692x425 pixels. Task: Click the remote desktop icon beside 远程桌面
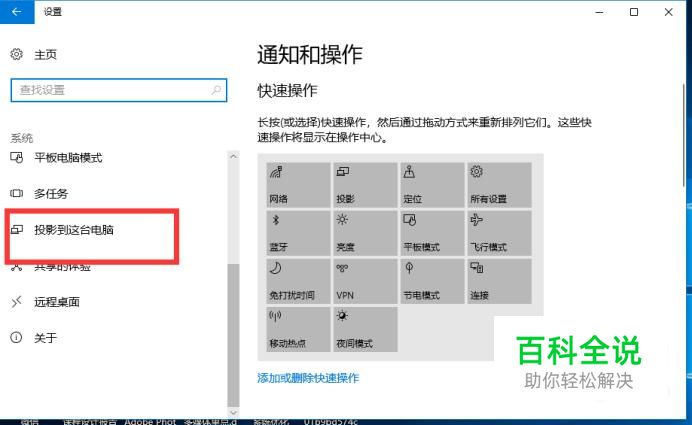[x=16, y=302]
